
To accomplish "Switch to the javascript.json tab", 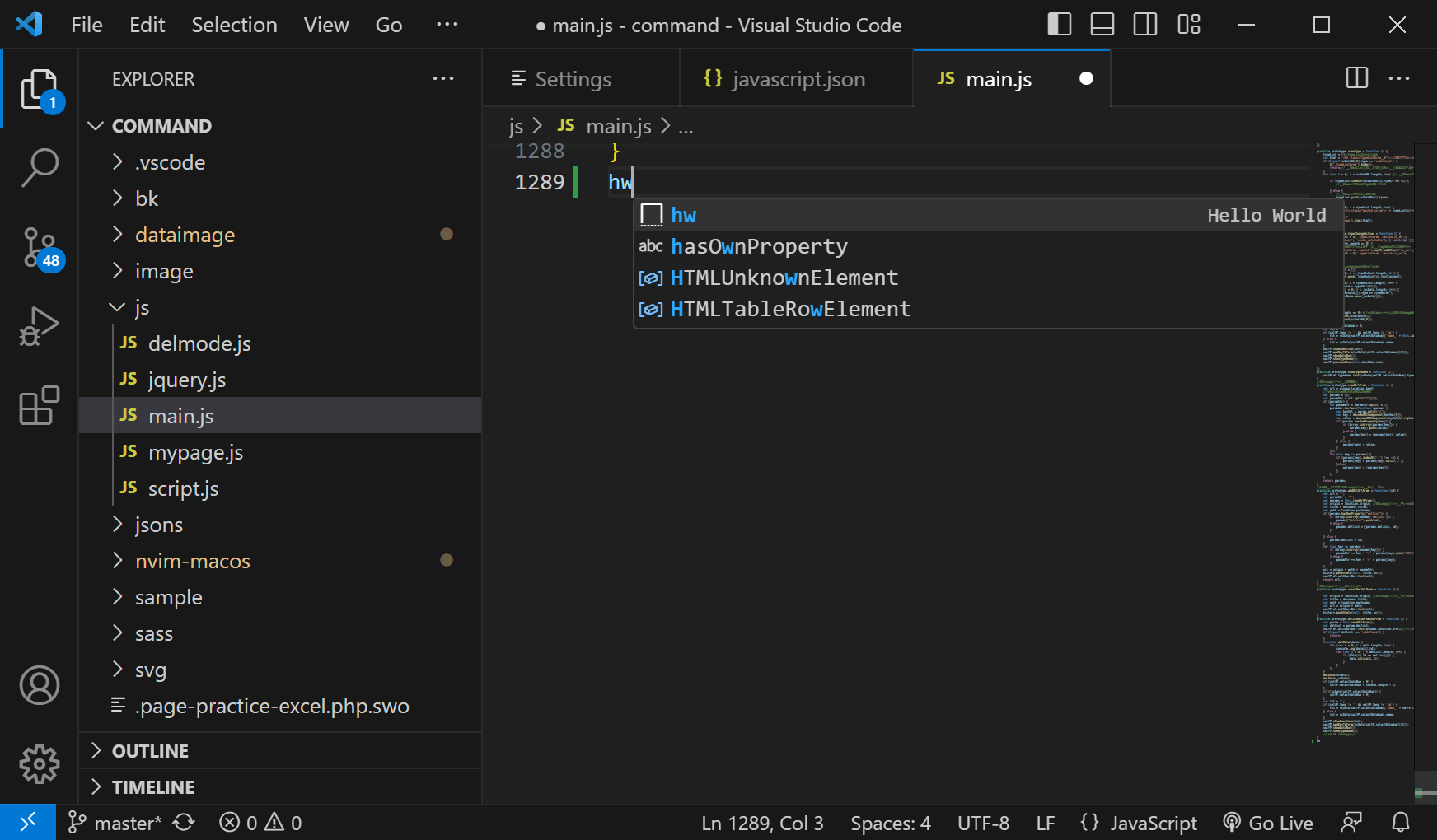I will point(796,78).
